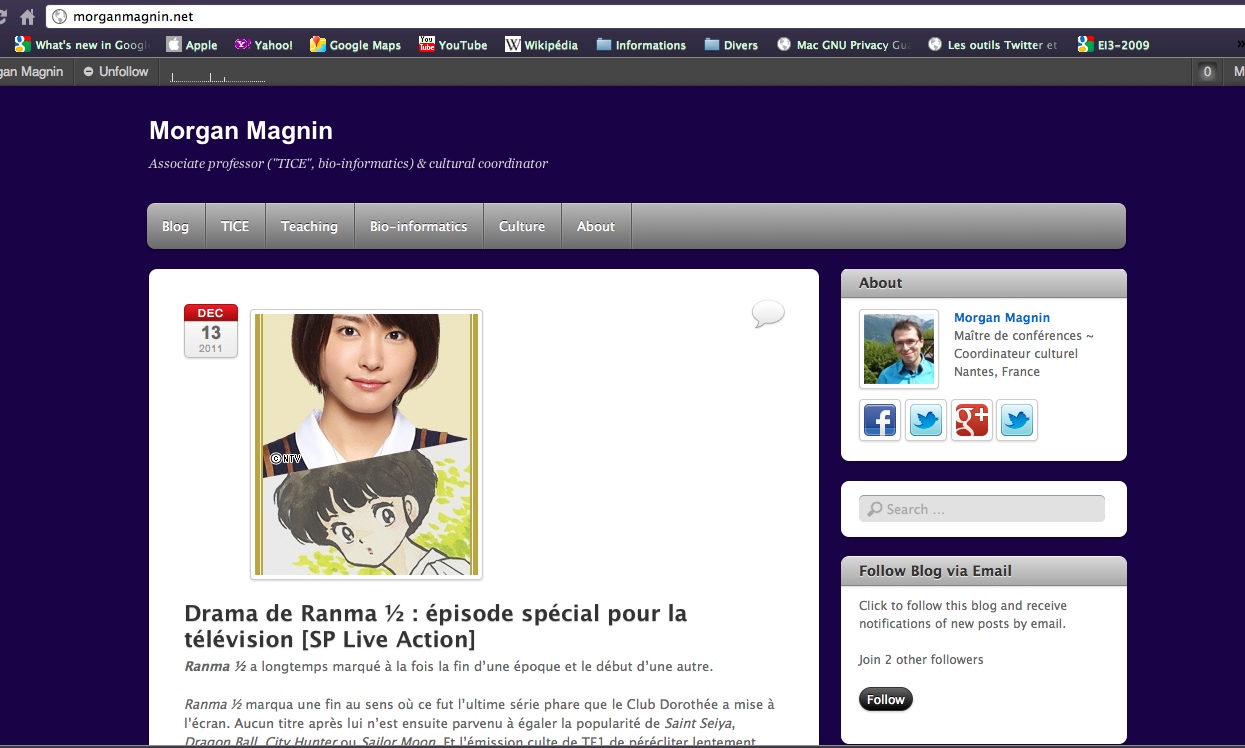The image size is (1245, 748).
Task: Click Twitter icon right of Google+ icon
Action: [x=1017, y=421]
